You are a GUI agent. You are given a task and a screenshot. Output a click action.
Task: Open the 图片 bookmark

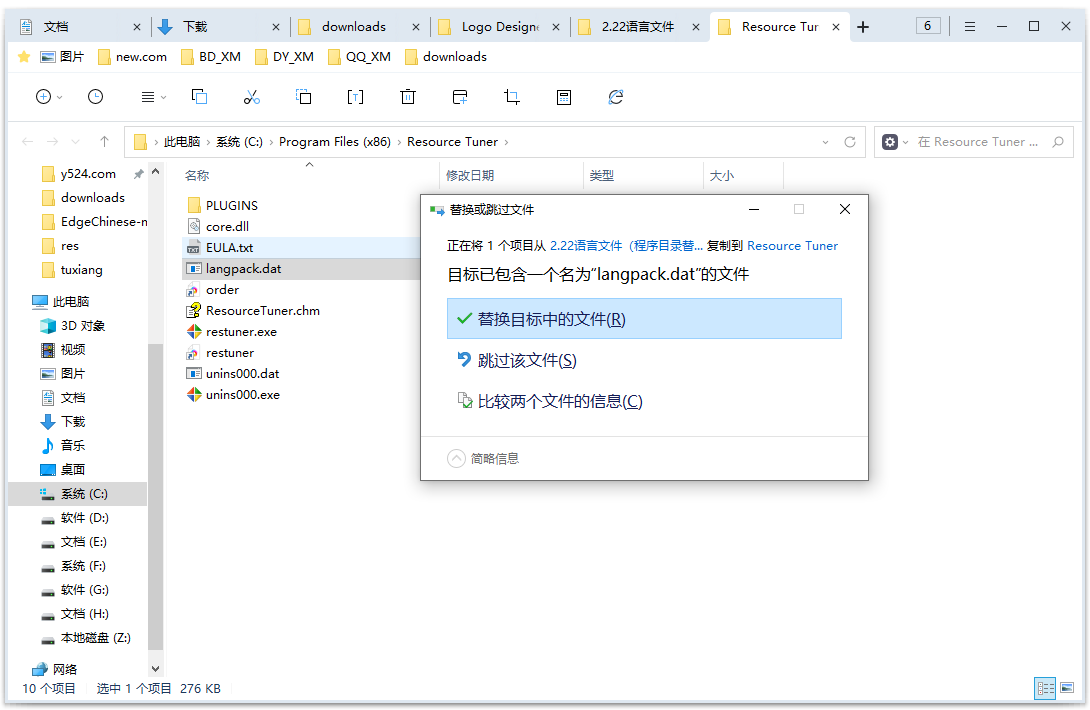pos(63,57)
